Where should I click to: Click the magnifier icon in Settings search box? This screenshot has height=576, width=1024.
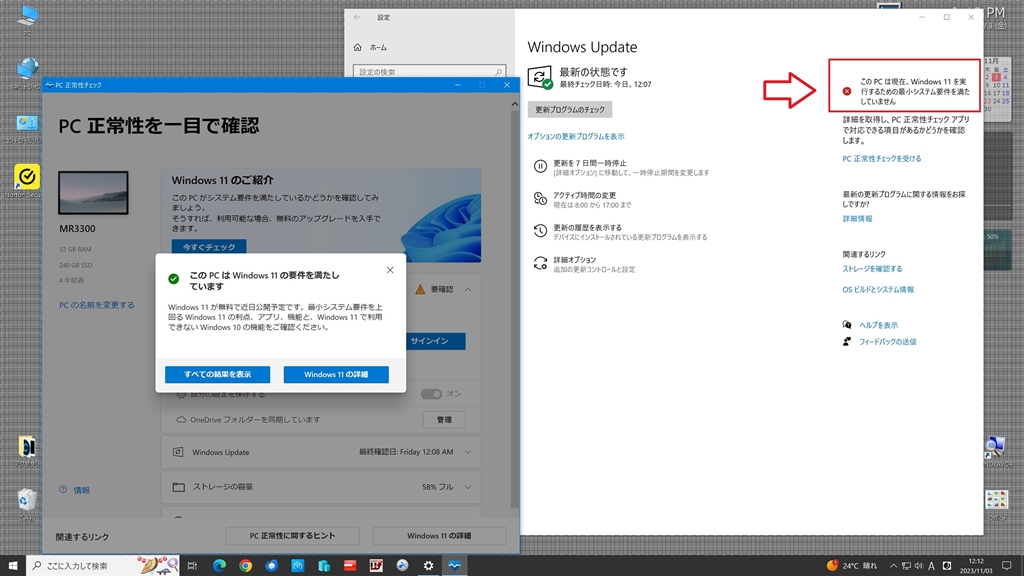point(498,72)
